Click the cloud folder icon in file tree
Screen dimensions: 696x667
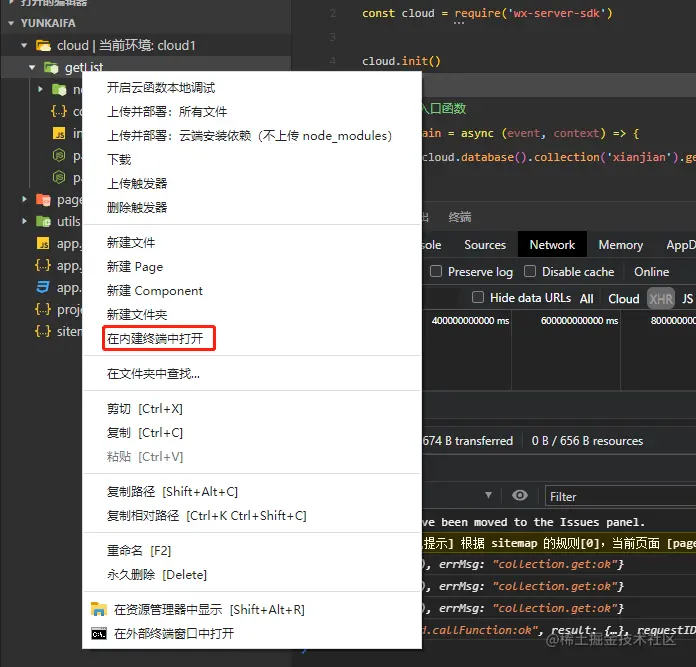click(x=43, y=45)
